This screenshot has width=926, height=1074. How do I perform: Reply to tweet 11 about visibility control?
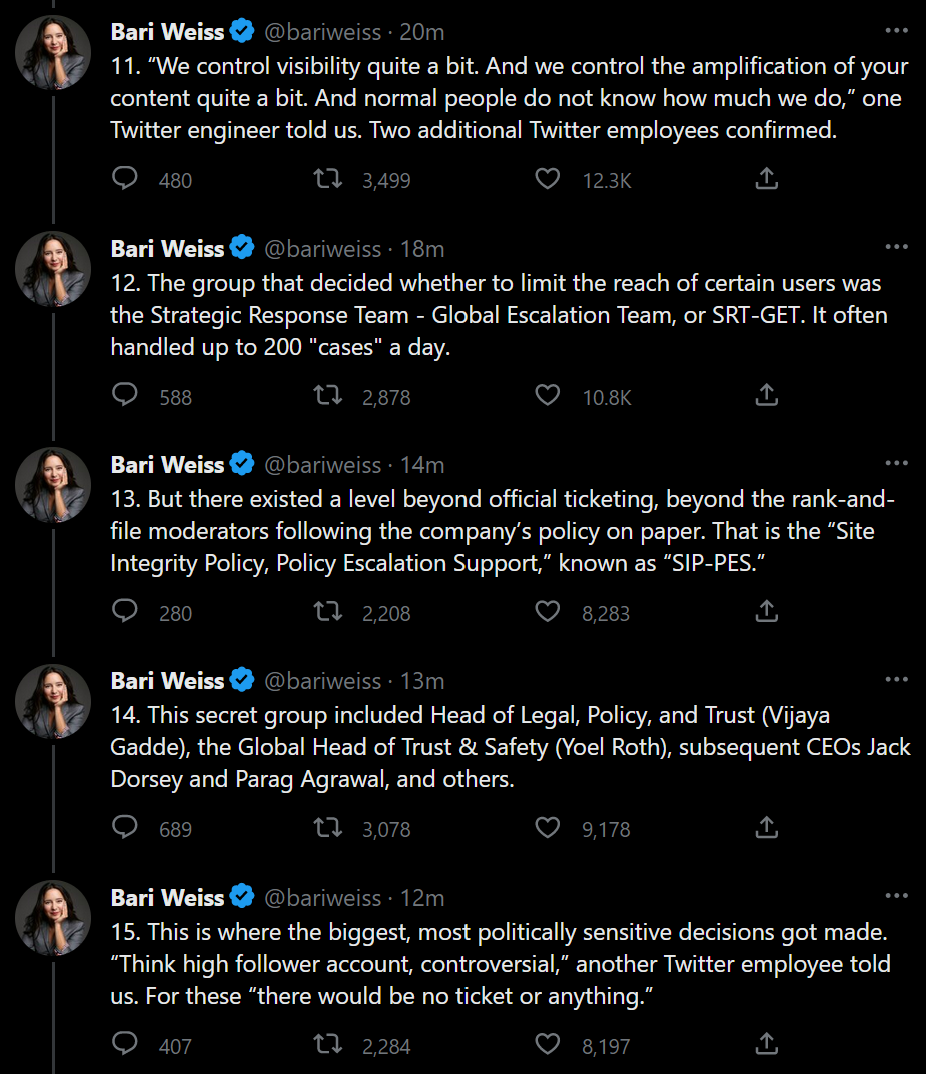124,179
